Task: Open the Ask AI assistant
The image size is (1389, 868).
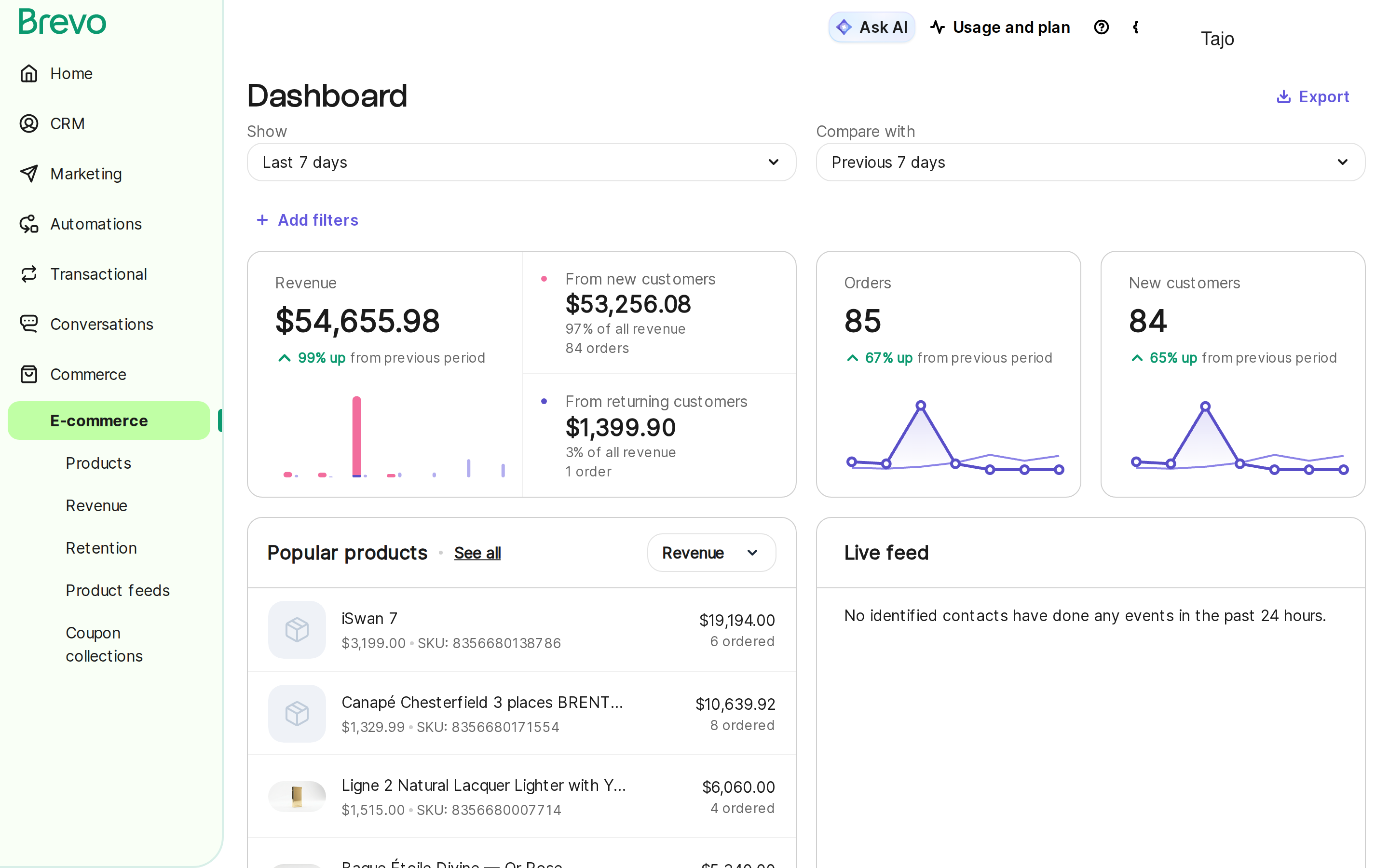Action: click(x=872, y=27)
